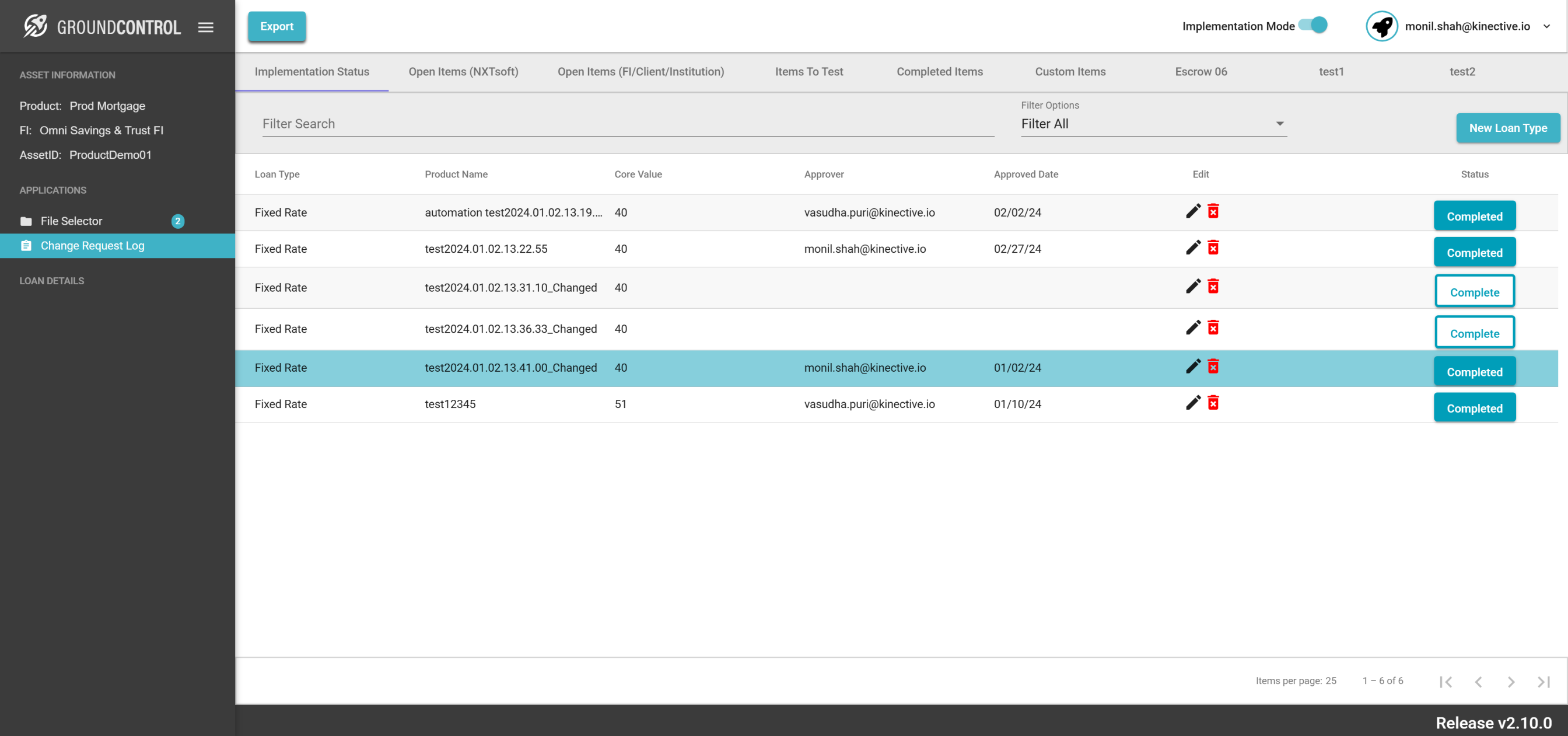Click the pencil icon for the automation test row

click(1193, 211)
